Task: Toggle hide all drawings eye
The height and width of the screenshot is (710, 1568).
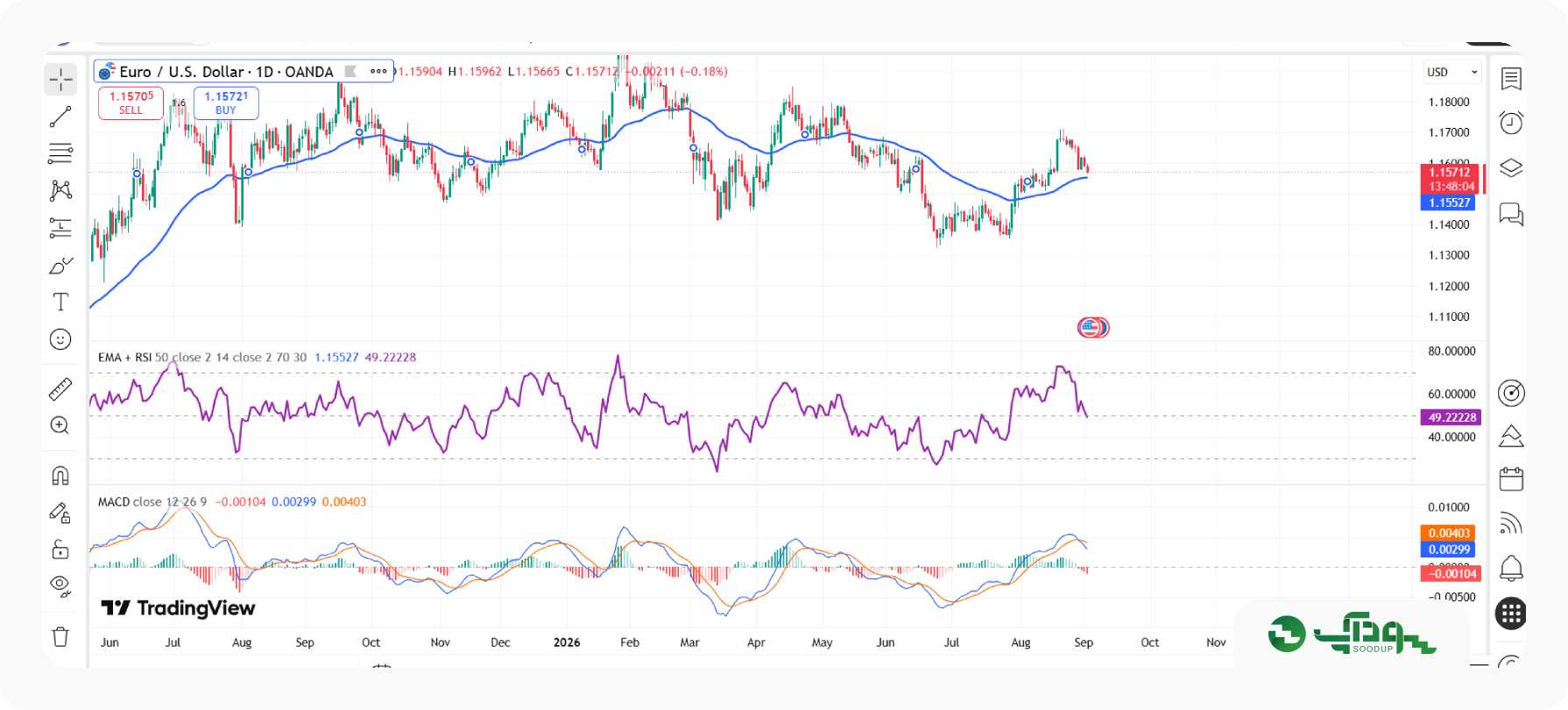Action: pyautogui.click(x=60, y=585)
